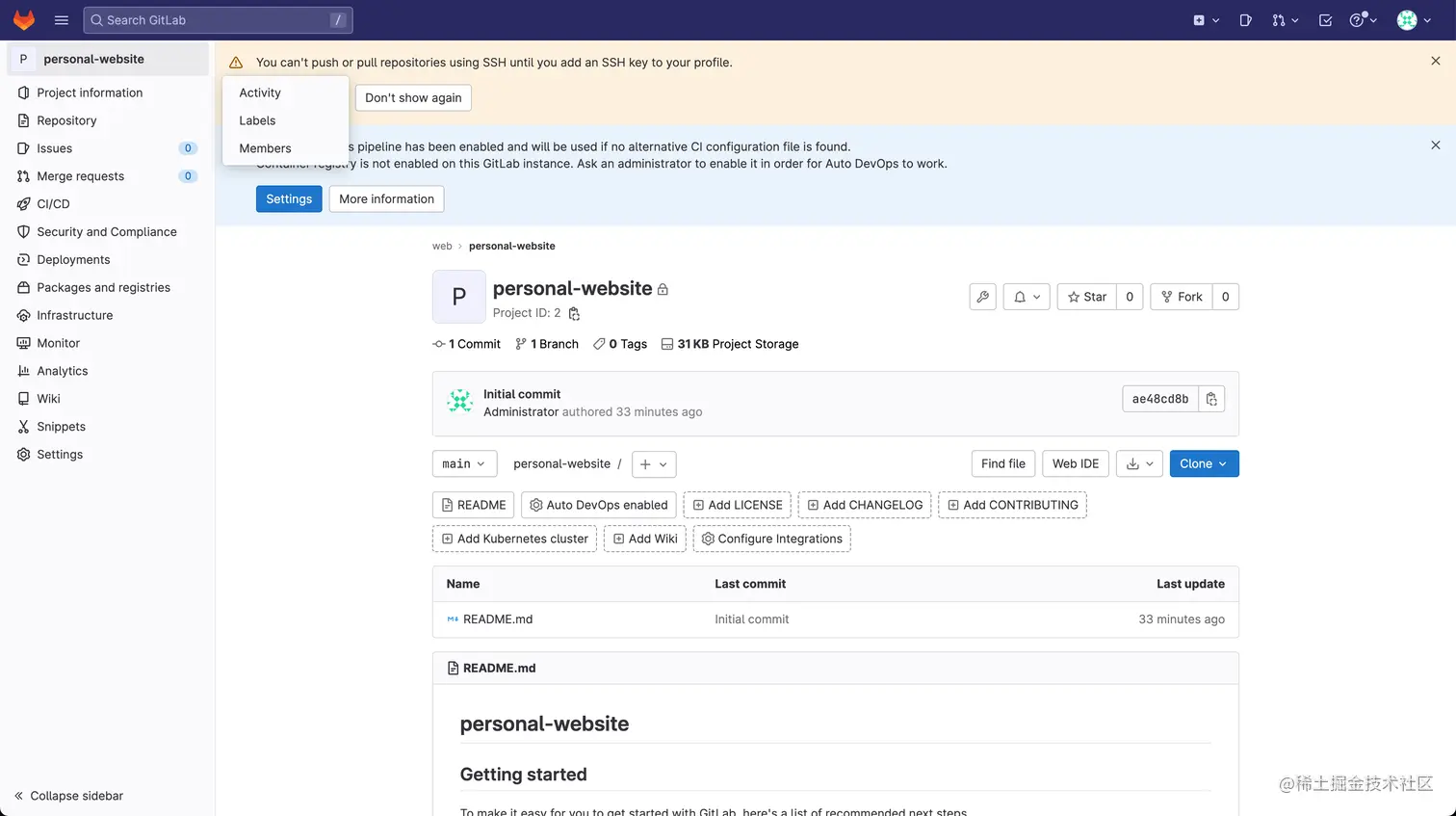Screen dimensions: 1456x816
Task: Close the Auto DevOps notice banner
Action: 1435,145
